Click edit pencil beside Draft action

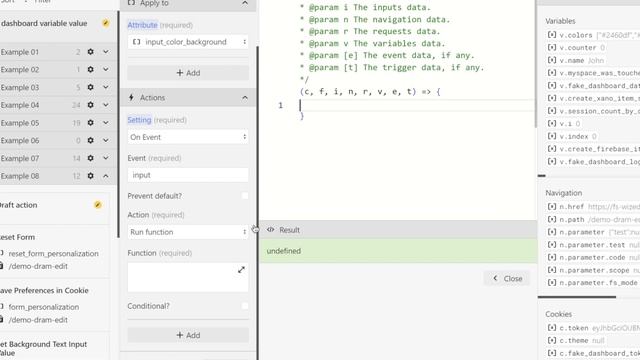(98, 205)
